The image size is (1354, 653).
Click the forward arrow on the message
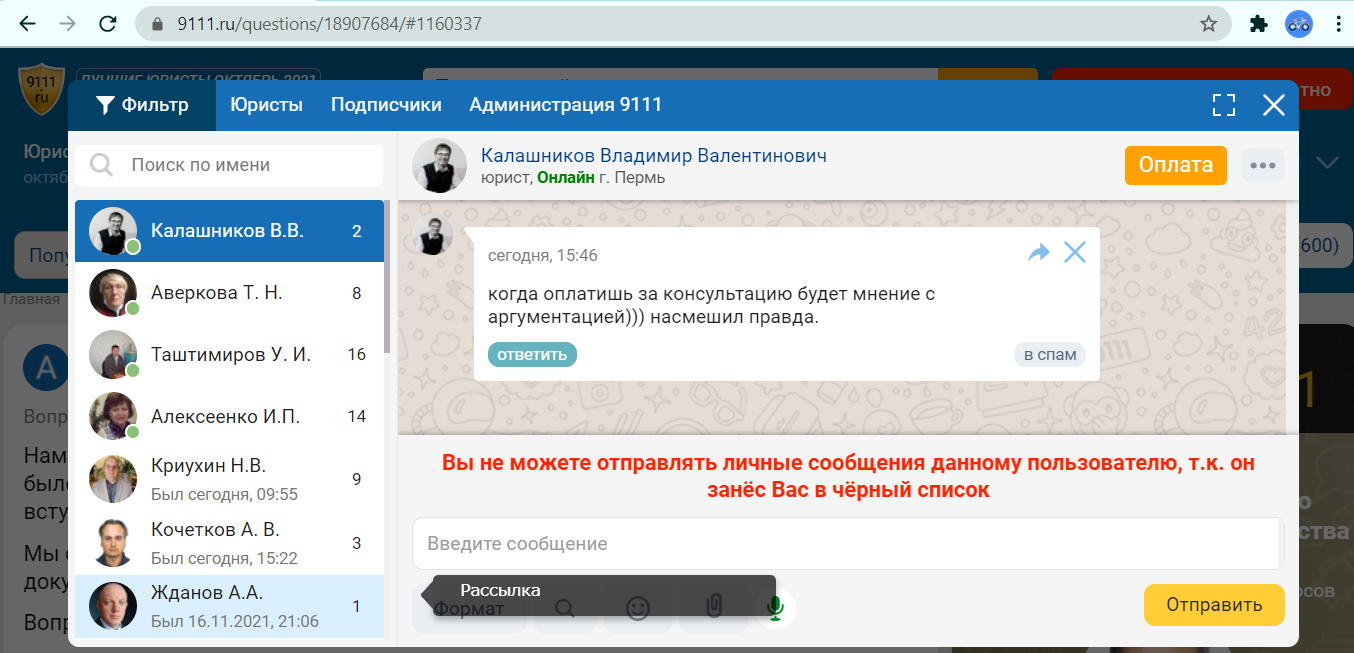tap(1039, 252)
